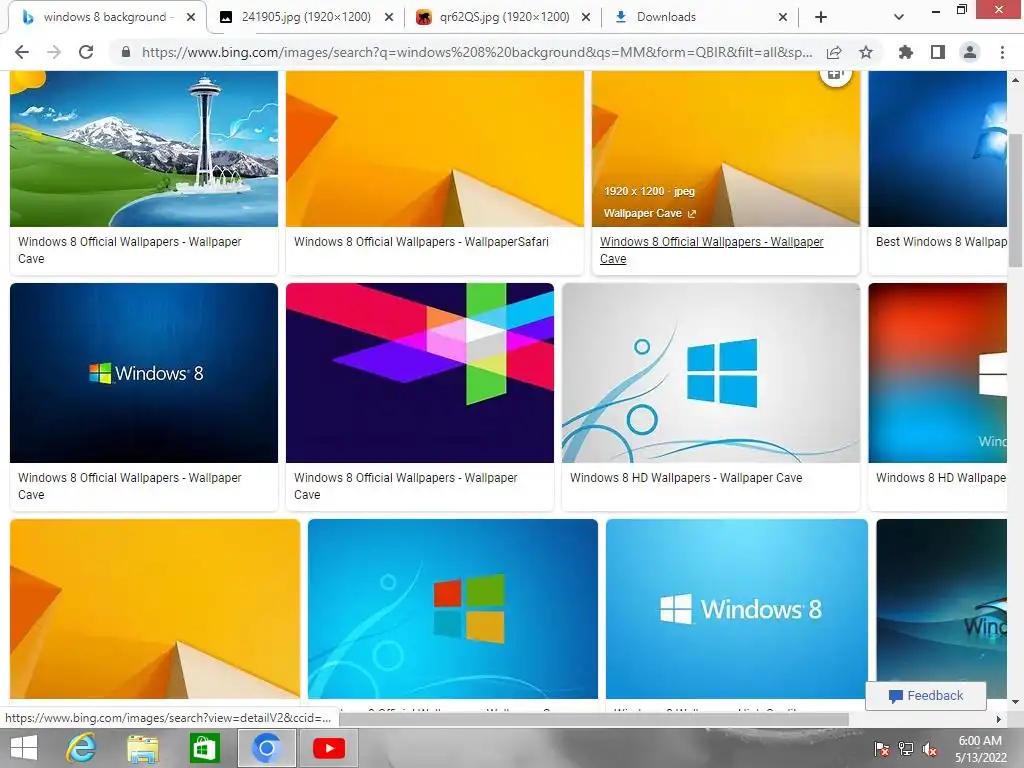This screenshot has height=768, width=1024.
Task: Open the Windows 8 HD Wallpapers caption link
Action: tap(686, 477)
